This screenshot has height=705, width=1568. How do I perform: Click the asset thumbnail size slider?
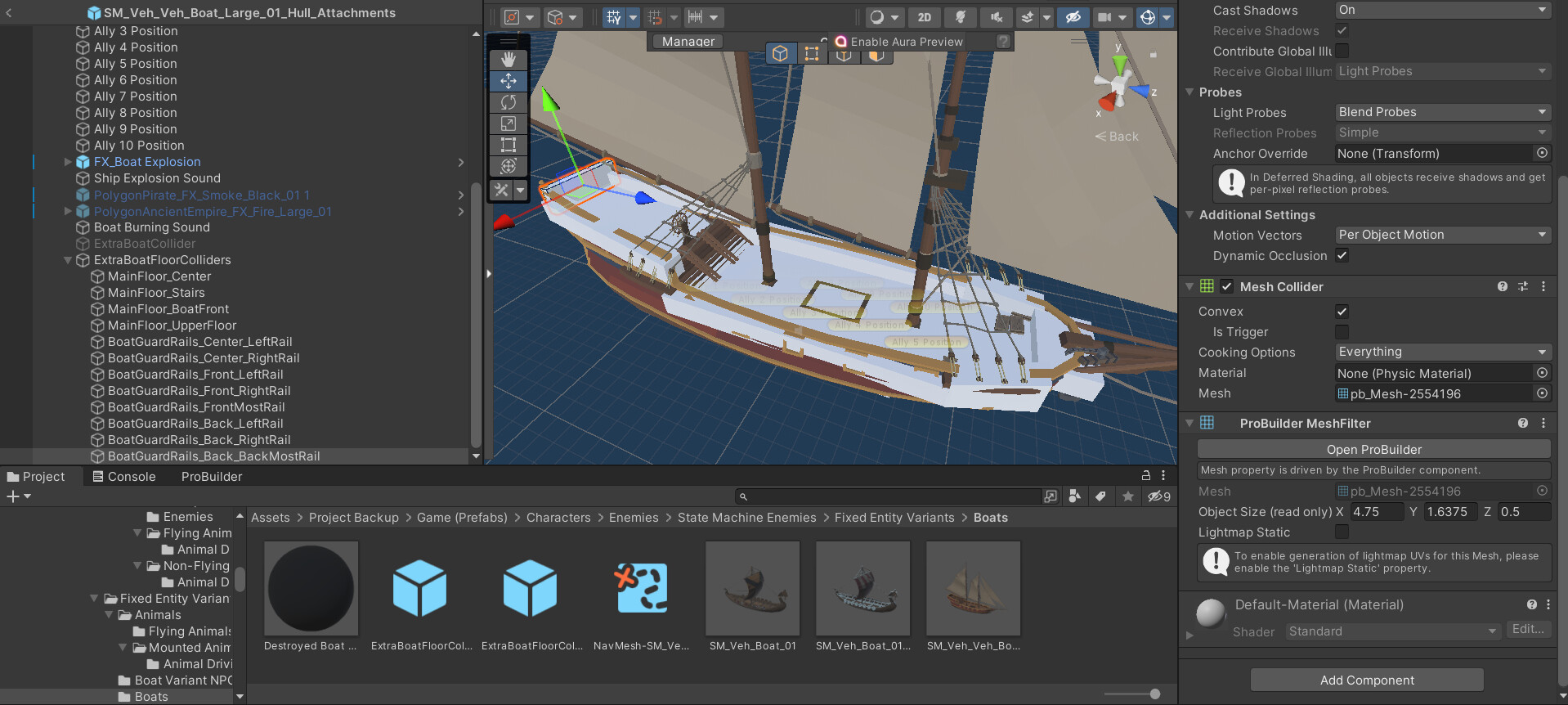[1154, 694]
